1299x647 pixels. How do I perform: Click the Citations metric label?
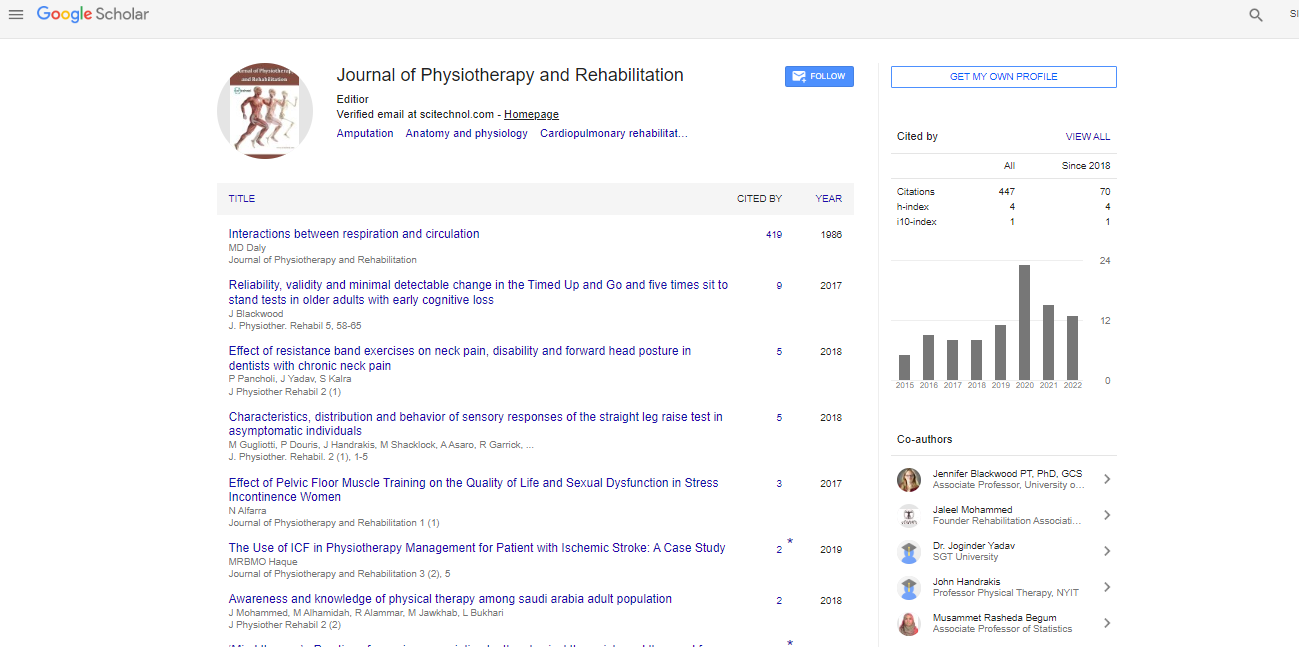click(916, 192)
